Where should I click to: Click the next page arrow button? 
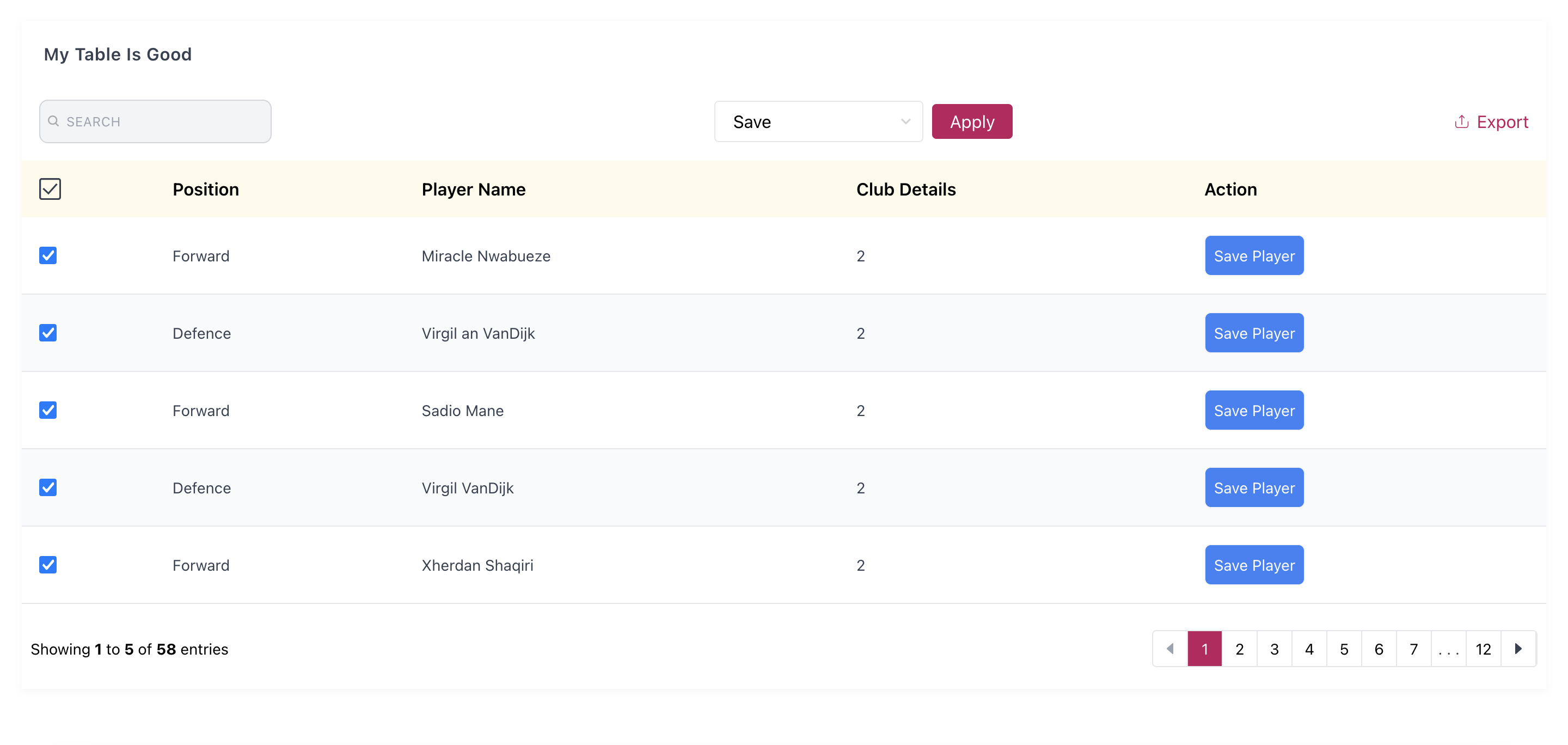pos(1518,649)
